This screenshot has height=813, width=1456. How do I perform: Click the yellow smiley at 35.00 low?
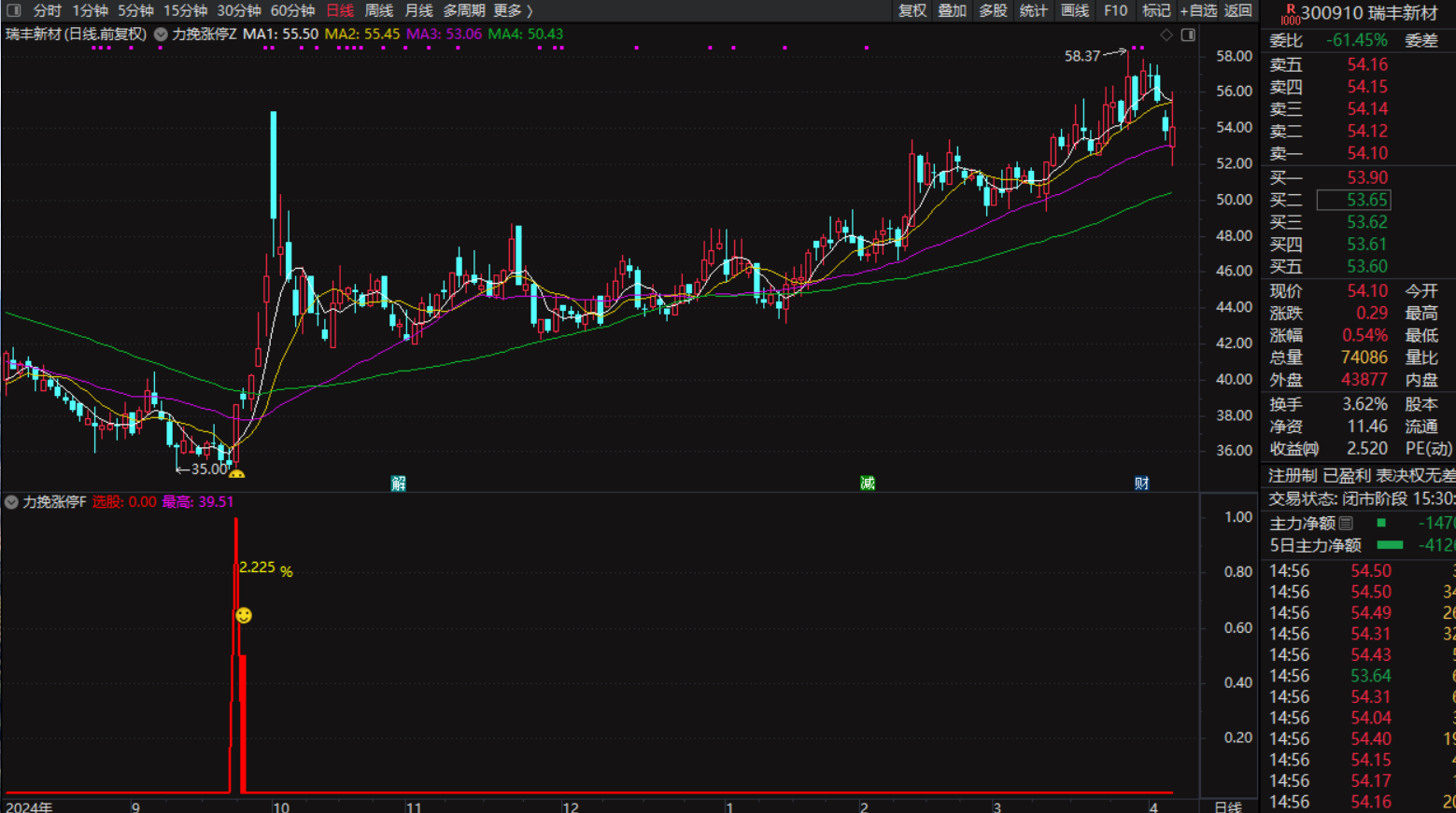click(x=237, y=475)
